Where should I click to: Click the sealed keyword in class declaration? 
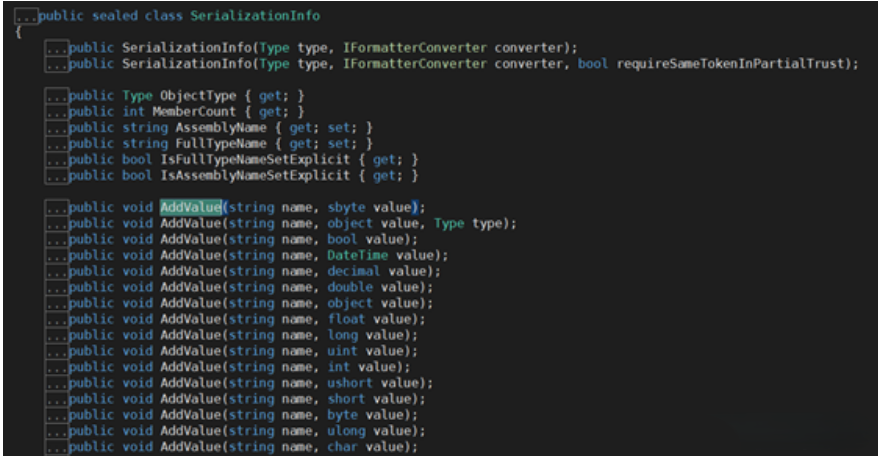tap(112, 17)
